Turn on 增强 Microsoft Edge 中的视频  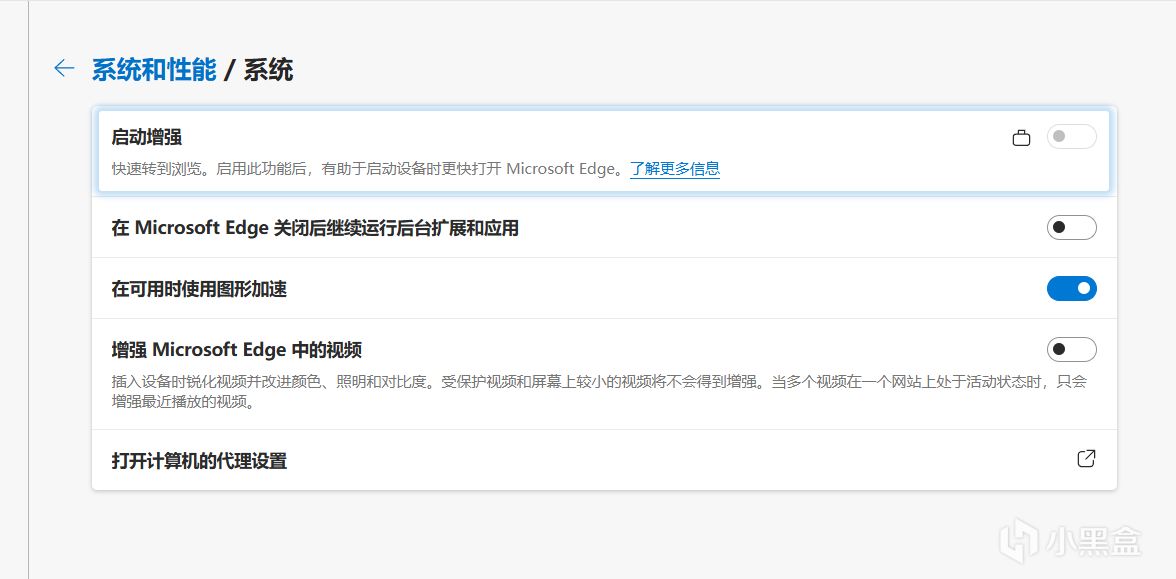click(x=1072, y=350)
